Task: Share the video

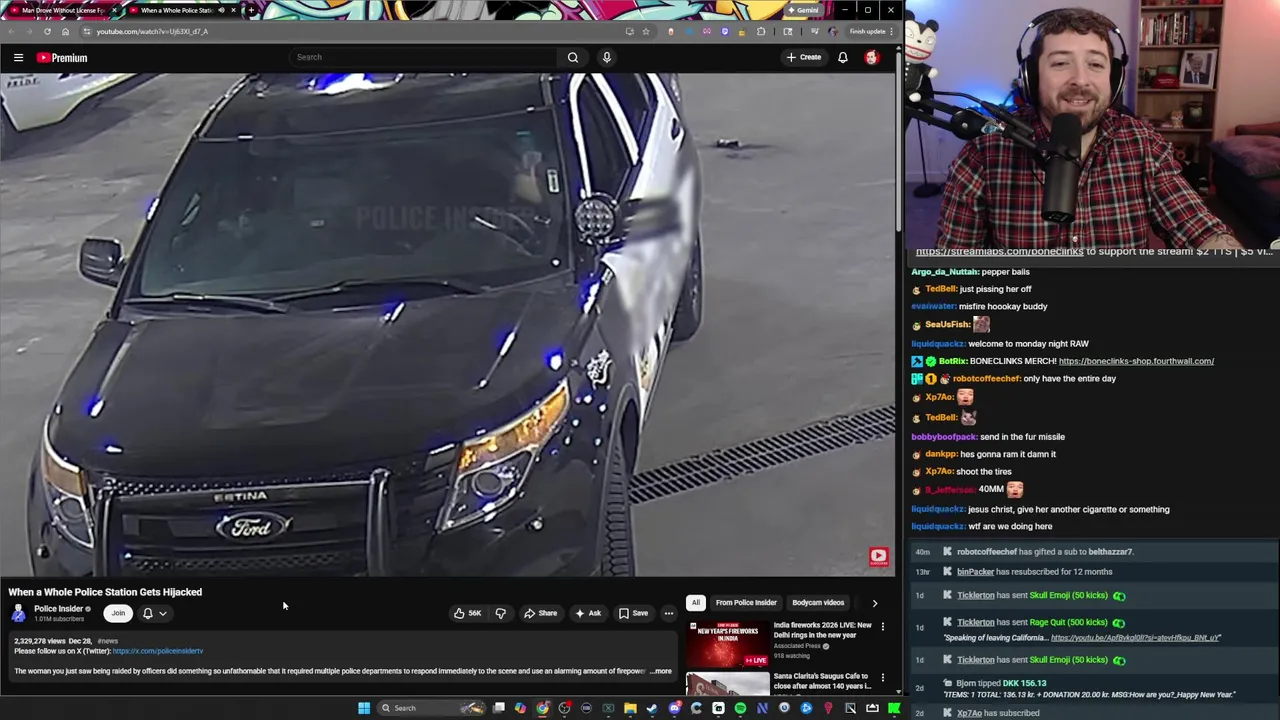Action: 540,613
